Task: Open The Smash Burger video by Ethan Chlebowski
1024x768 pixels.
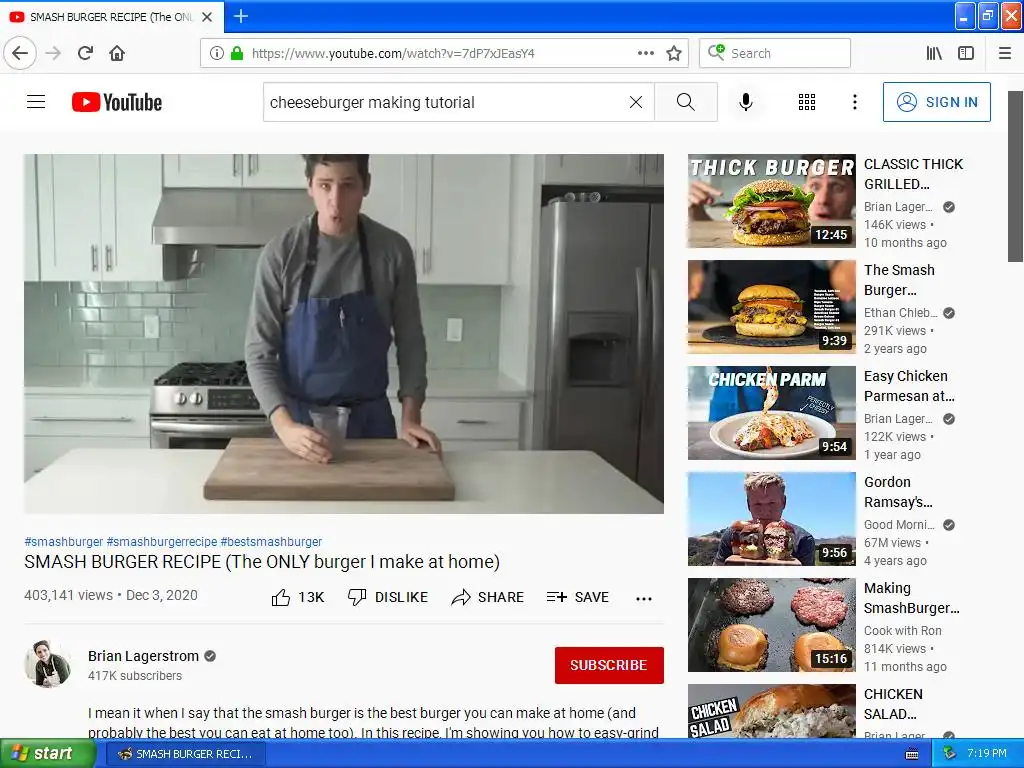Action: [771, 307]
